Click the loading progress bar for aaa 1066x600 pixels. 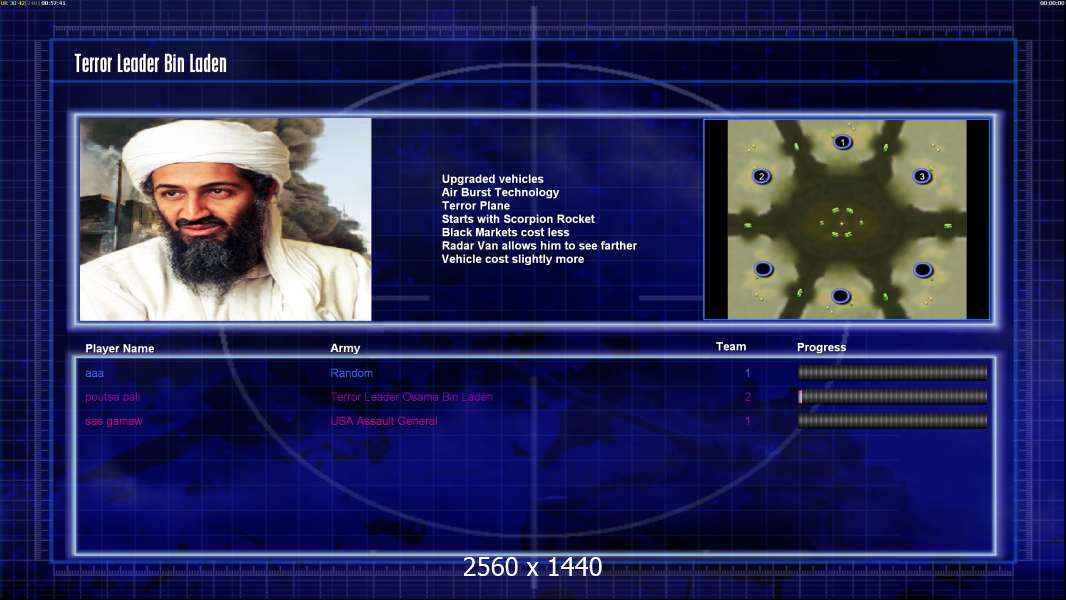point(893,372)
